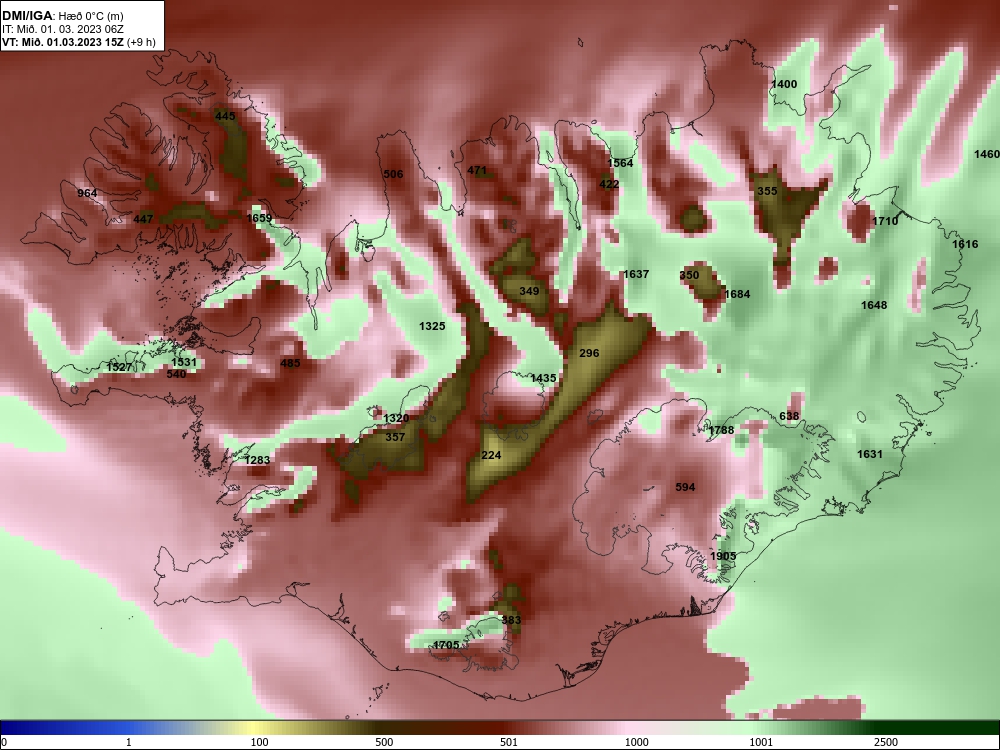Select the 471 height value
This screenshot has height=750, width=1000.
(477, 170)
